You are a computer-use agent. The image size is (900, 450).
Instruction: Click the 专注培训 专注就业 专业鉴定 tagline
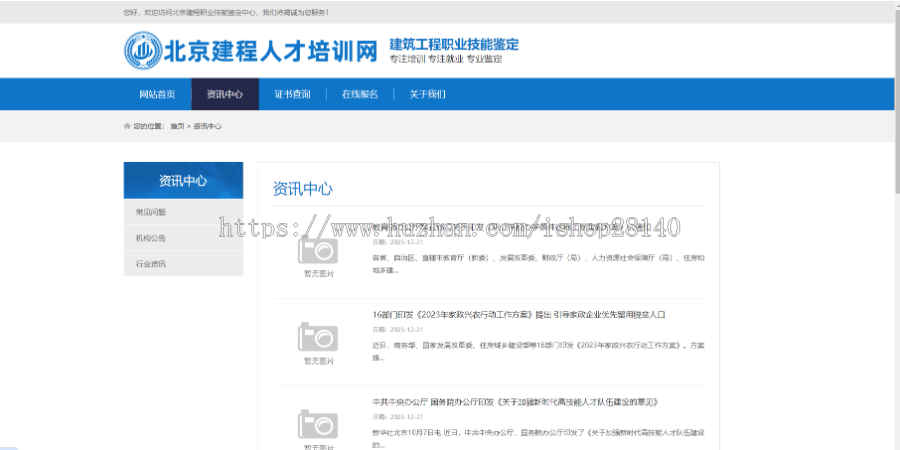(446, 59)
